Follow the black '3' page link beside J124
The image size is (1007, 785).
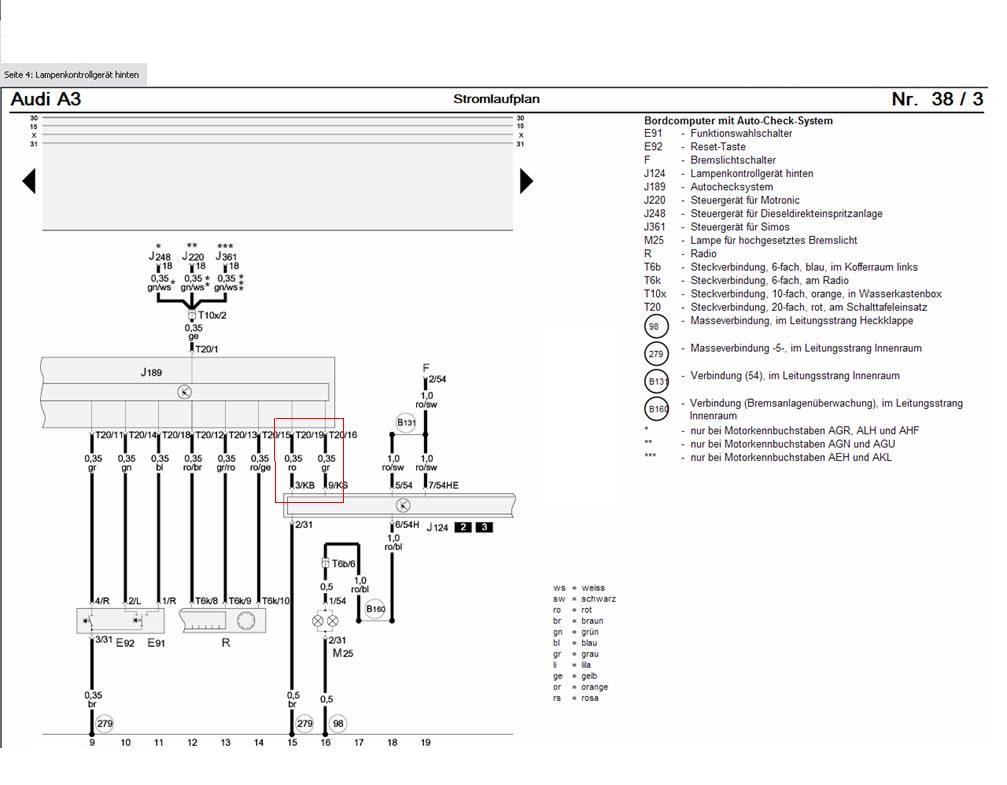point(484,527)
